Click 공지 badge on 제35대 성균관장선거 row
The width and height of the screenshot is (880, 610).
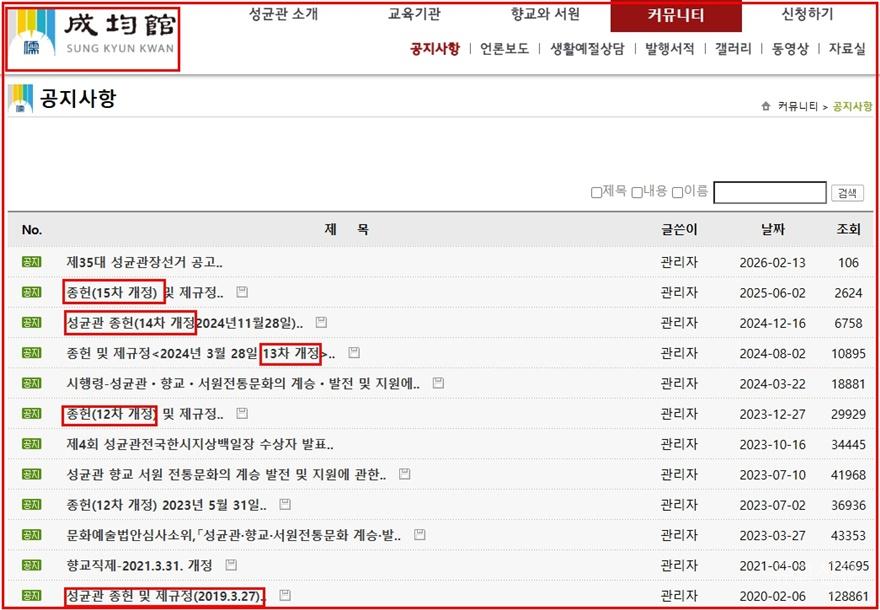31,262
